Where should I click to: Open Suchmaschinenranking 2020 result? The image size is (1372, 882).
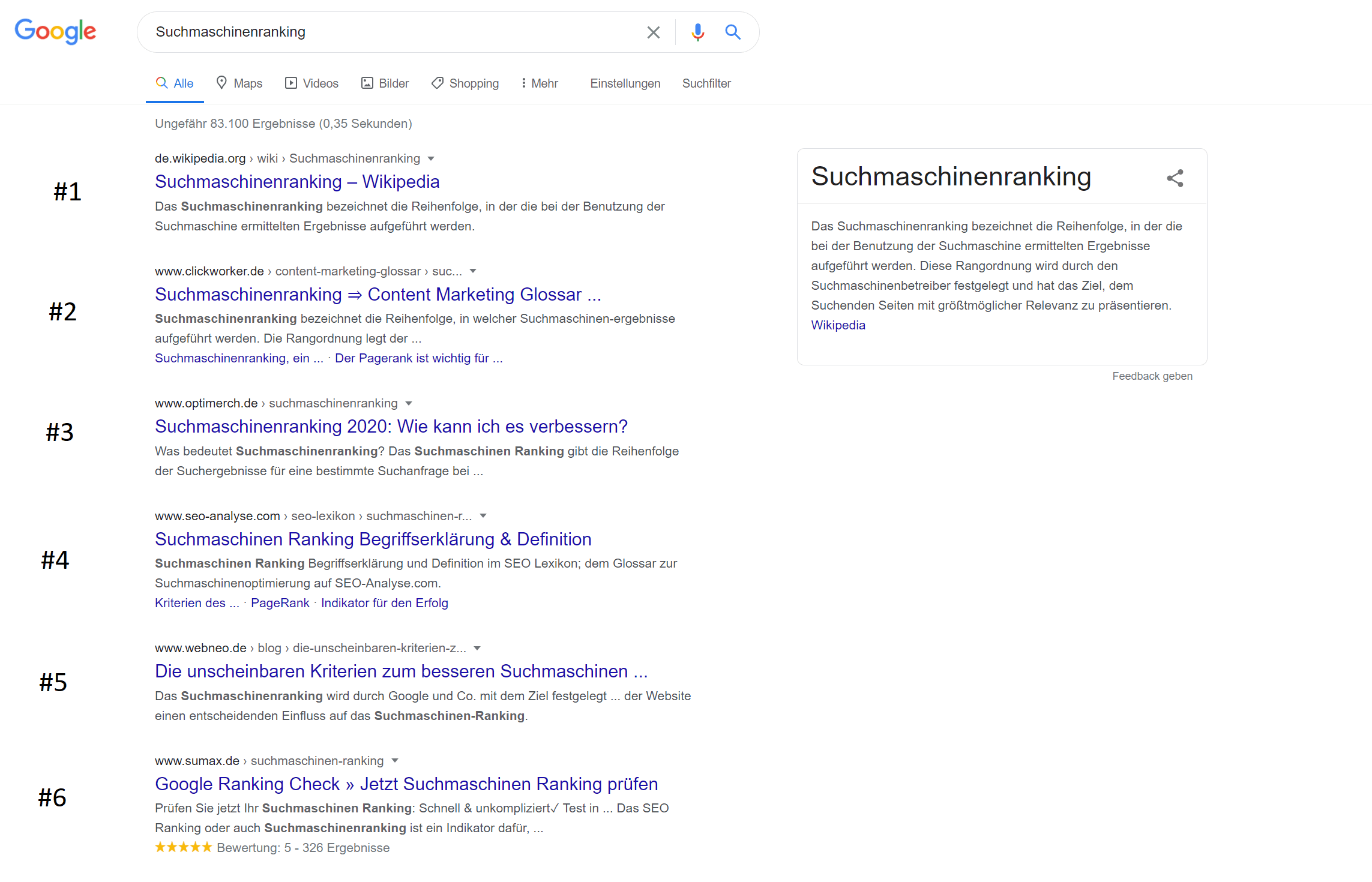pos(391,427)
